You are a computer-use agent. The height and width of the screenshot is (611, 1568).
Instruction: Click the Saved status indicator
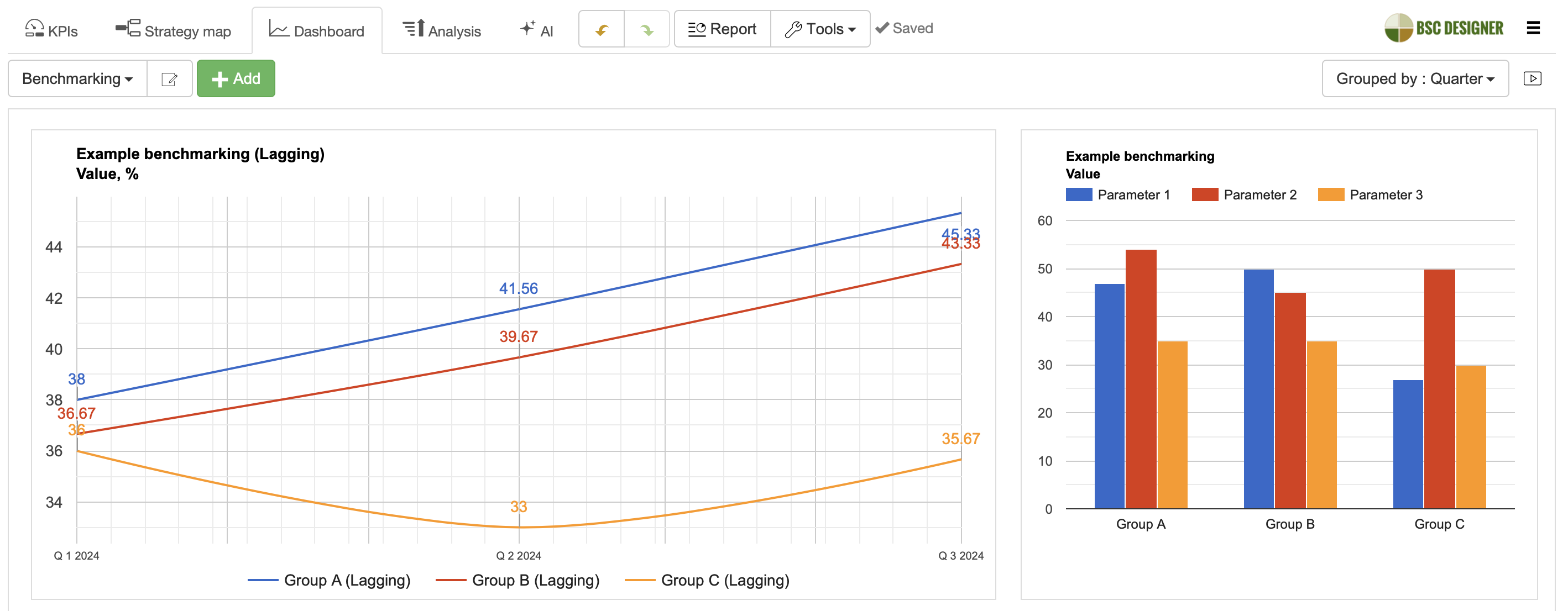pos(905,28)
